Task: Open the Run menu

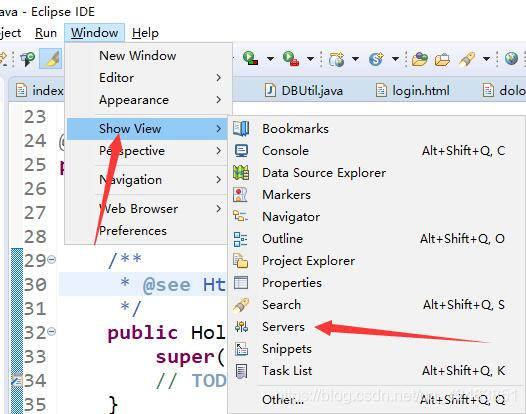Action: (x=46, y=33)
